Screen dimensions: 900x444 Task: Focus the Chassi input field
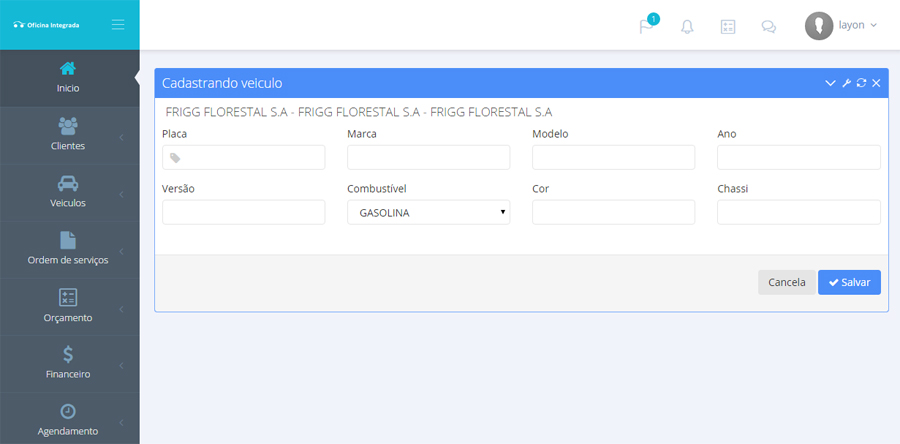click(798, 212)
